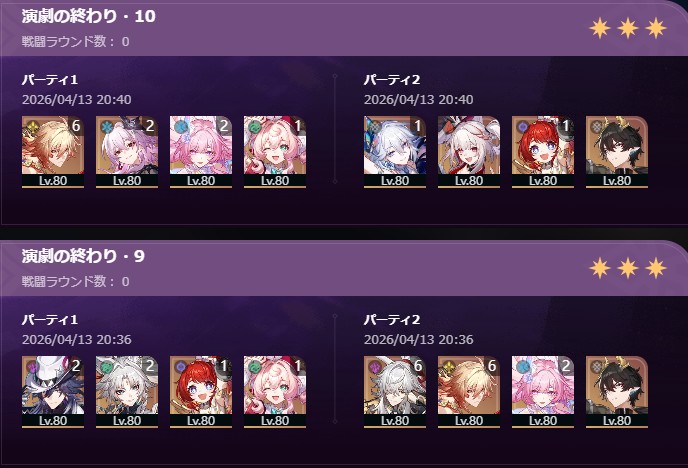This screenshot has width=688, height=468.
Task: Choose pink-haired girl with 2 in stage 10 Party 1
Action: (x=201, y=152)
